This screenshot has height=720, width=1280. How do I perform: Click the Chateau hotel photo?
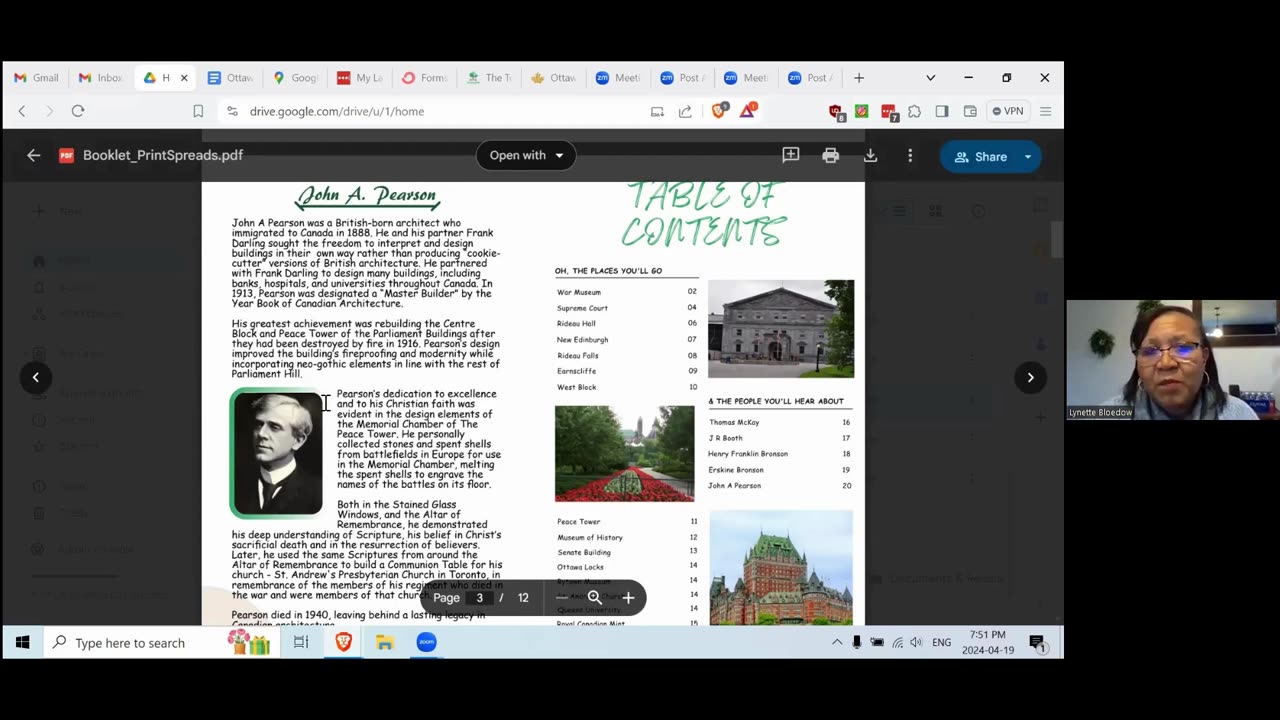tap(781, 567)
